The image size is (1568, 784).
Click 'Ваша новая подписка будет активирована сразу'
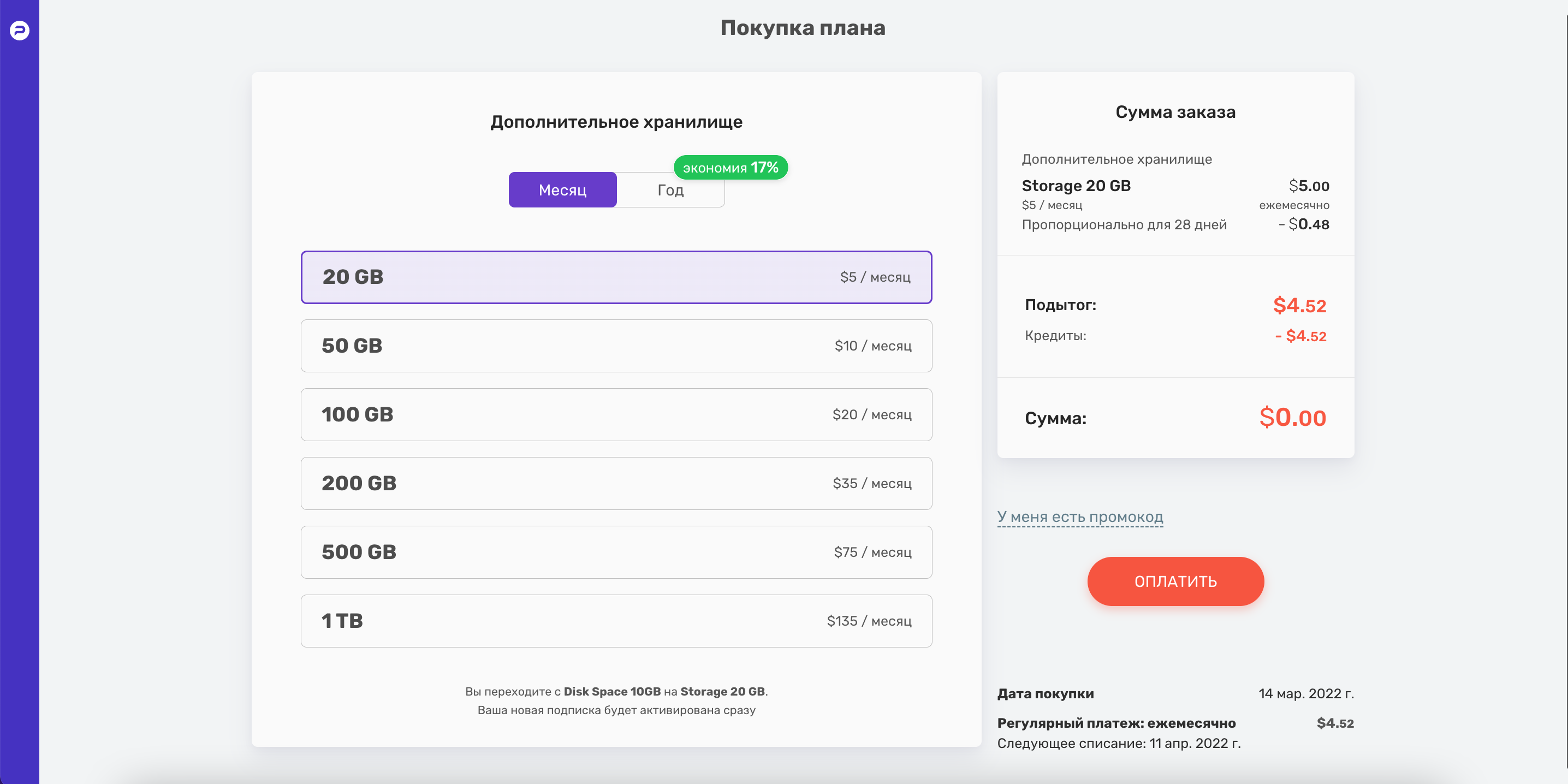click(616, 710)
